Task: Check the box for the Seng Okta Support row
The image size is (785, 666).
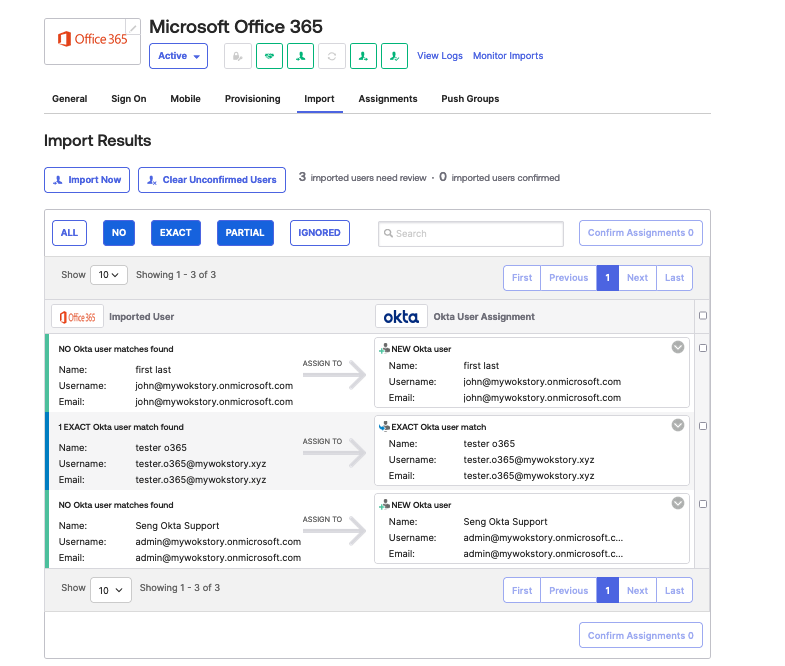Action: tap(703, 504)
